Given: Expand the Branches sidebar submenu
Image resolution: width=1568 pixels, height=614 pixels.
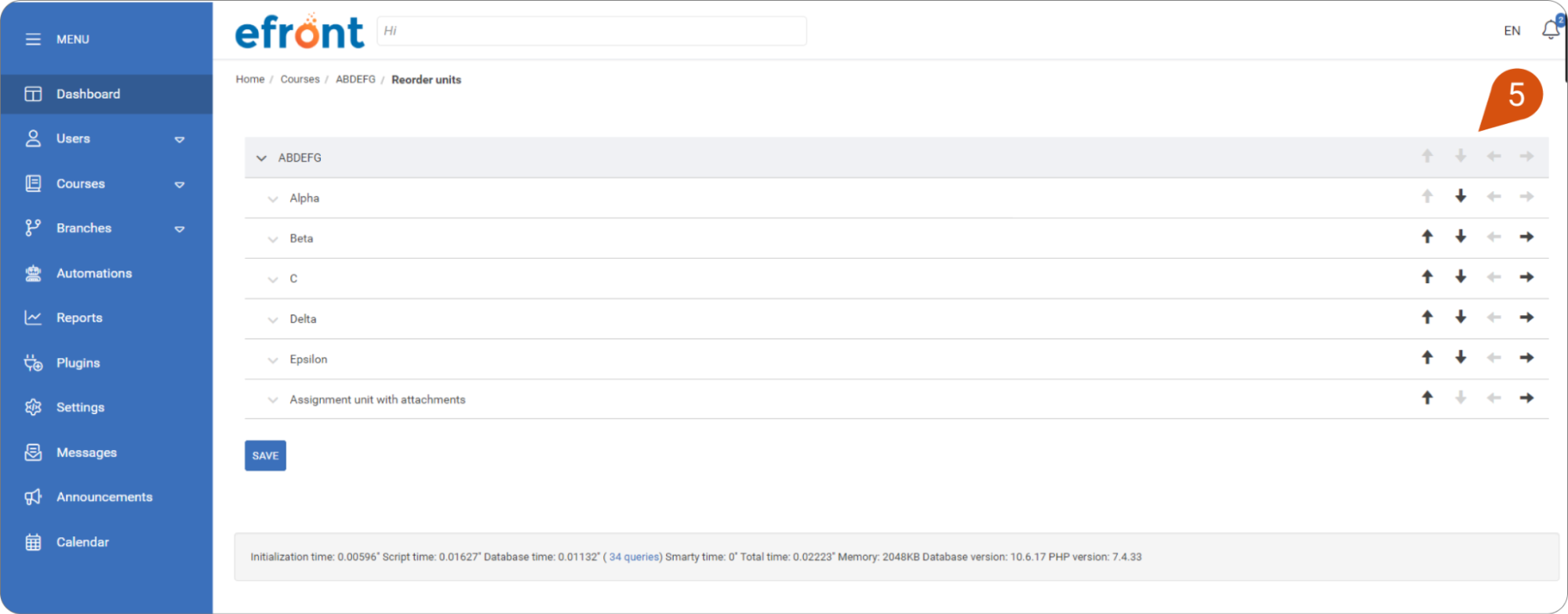Looking at the screenshot, I should (180, 229).
